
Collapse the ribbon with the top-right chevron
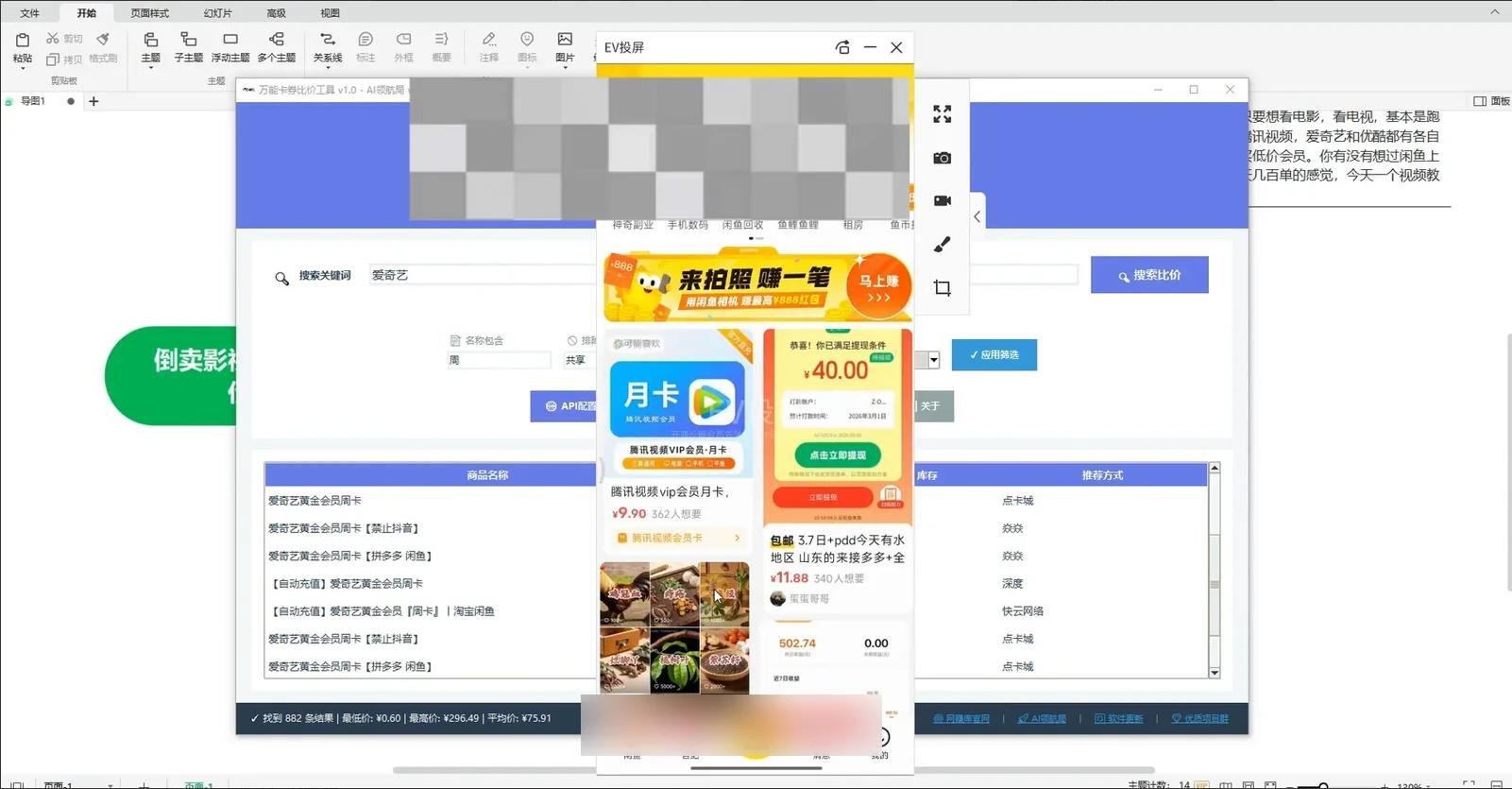pos(1495,12)
